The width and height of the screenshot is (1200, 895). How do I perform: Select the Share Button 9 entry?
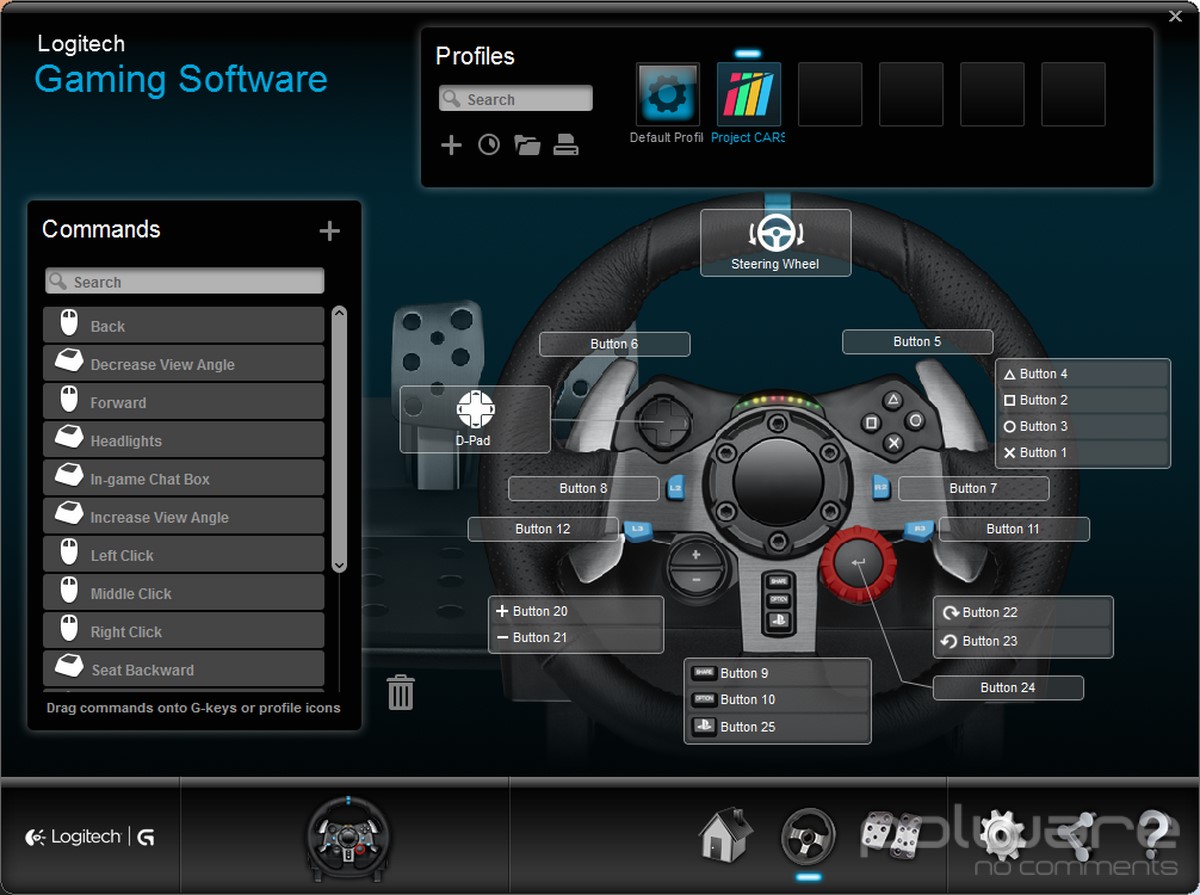[777, 673]
